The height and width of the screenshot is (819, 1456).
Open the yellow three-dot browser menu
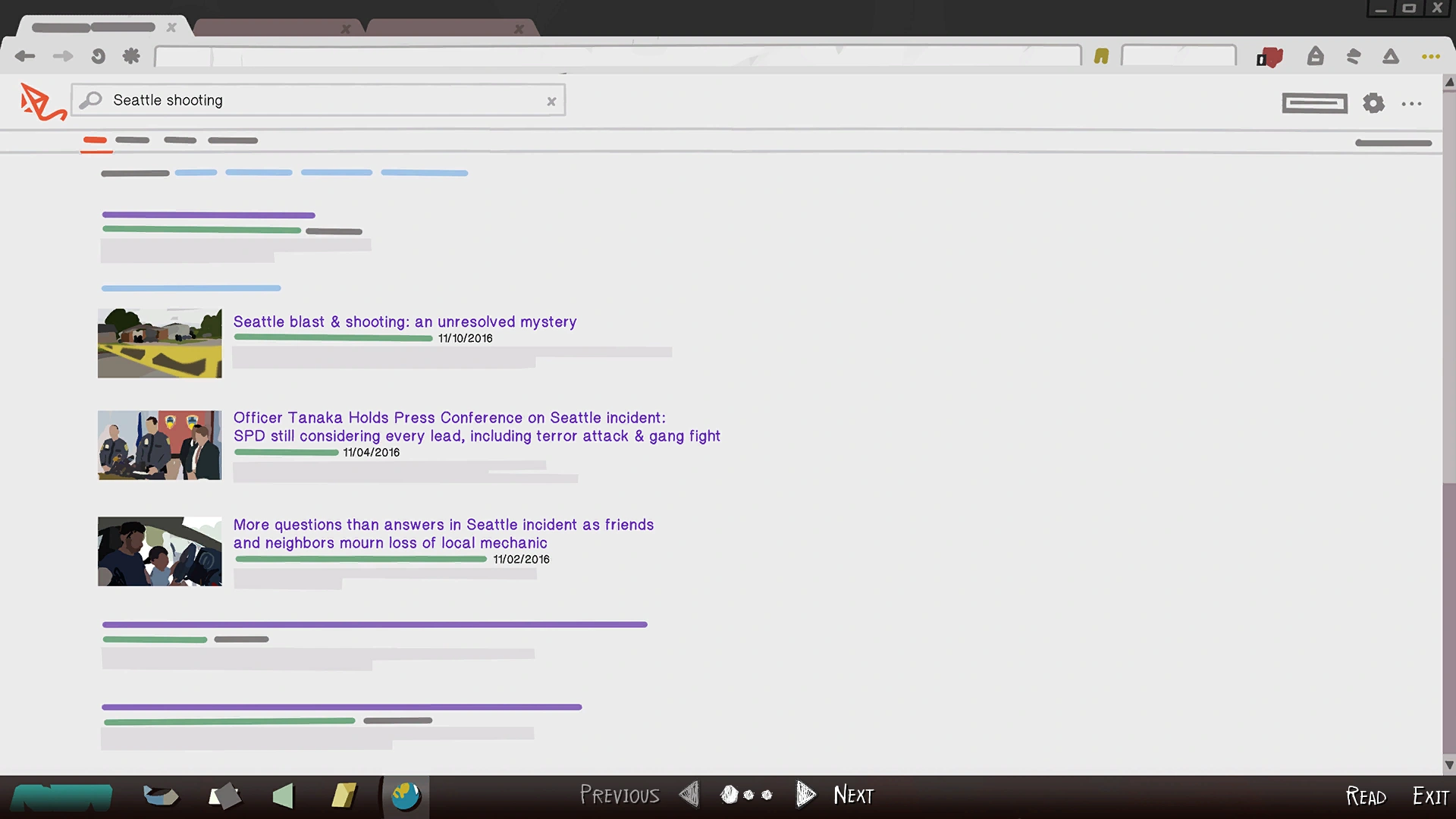click(1430, 57)
